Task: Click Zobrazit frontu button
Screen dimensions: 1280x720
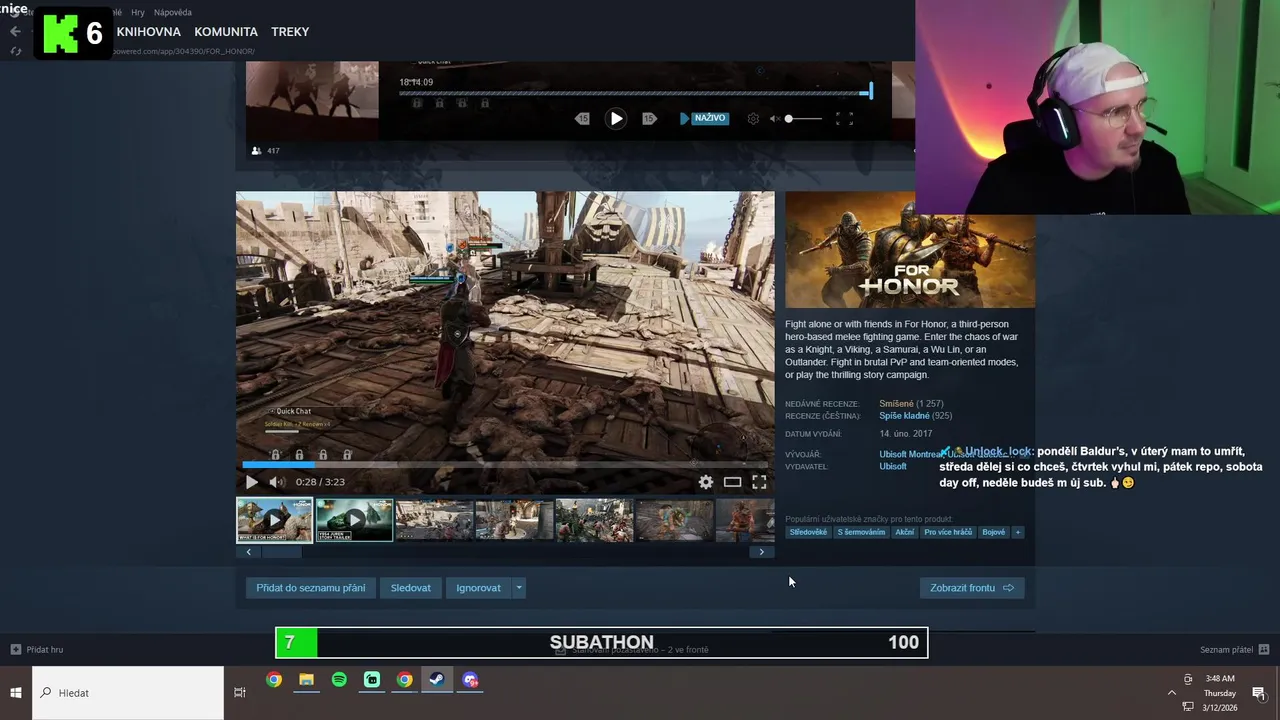Action: point(972,588)
